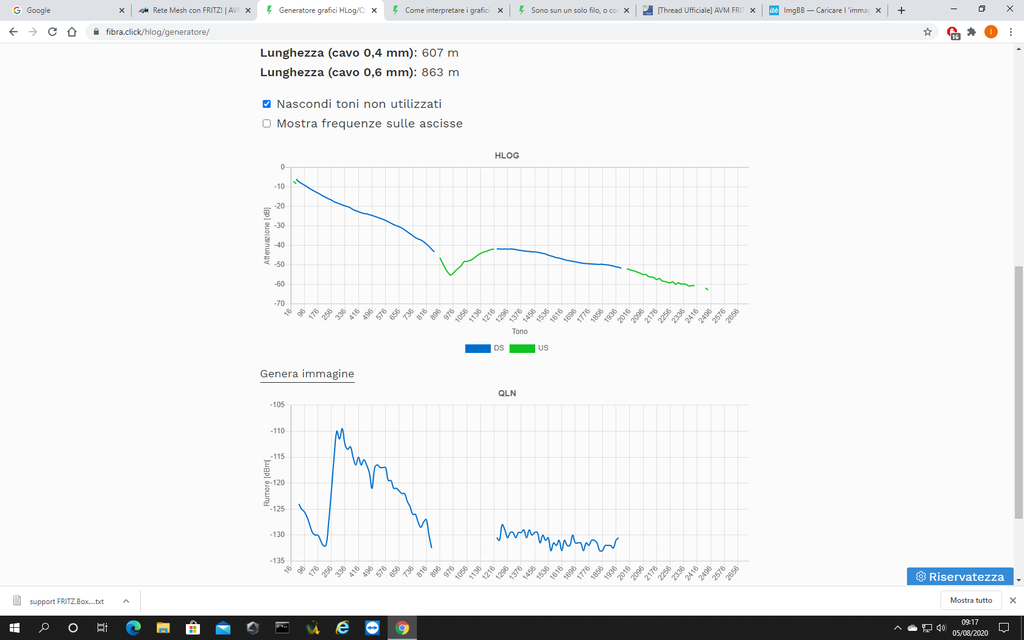Switch to the Sono sun un solo filo tab

[573, 10]
